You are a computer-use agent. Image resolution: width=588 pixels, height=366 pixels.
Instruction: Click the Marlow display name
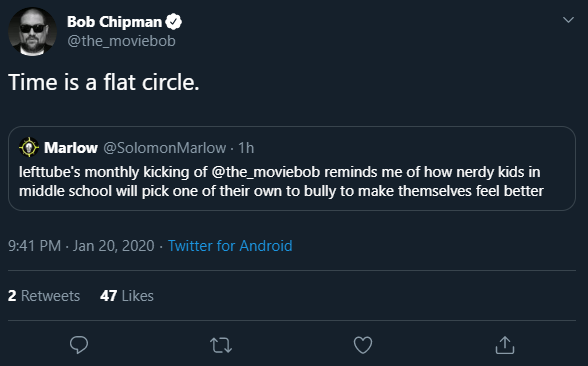coord(71,148)
